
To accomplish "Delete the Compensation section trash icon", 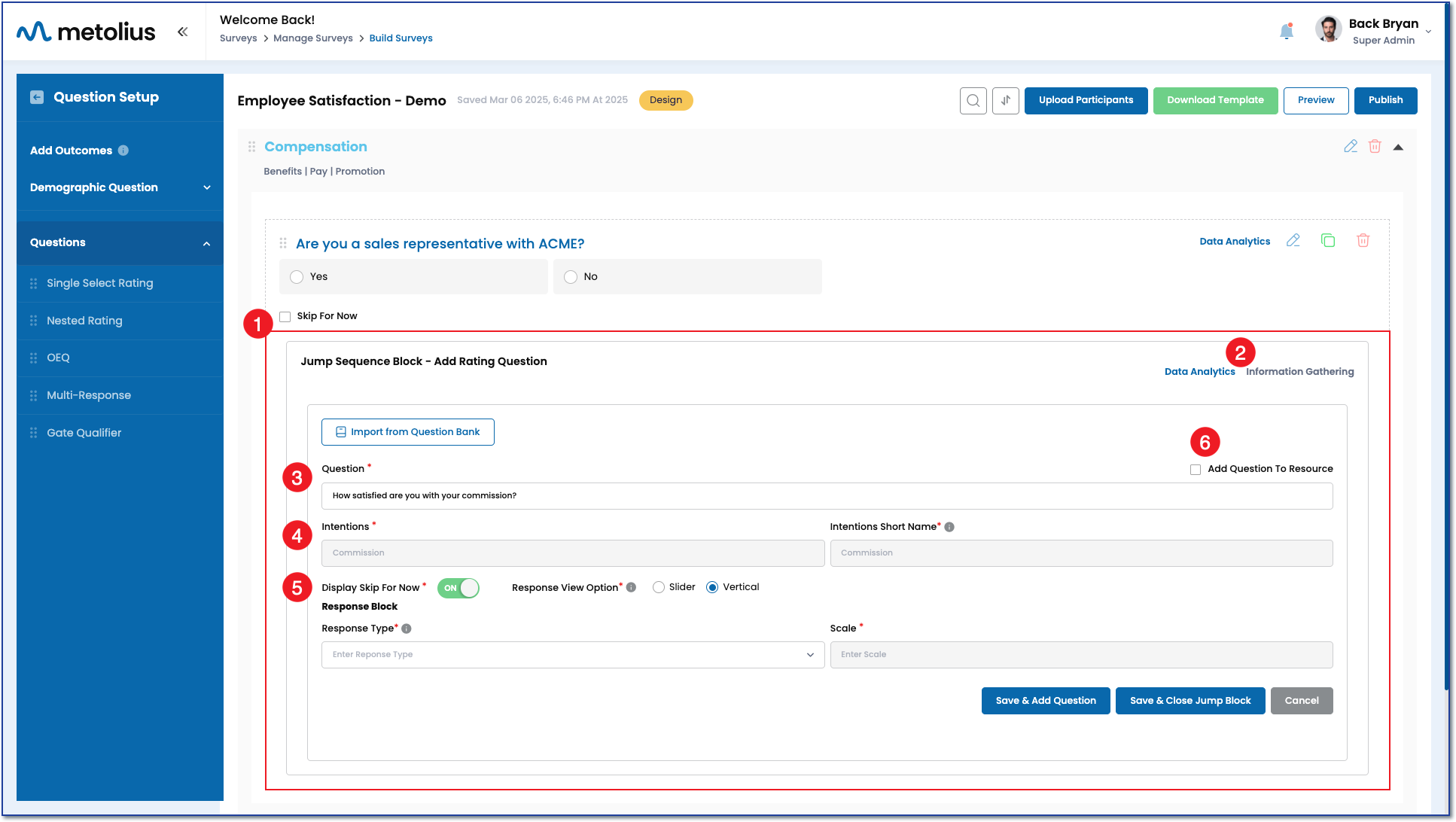I will 1375,146.
